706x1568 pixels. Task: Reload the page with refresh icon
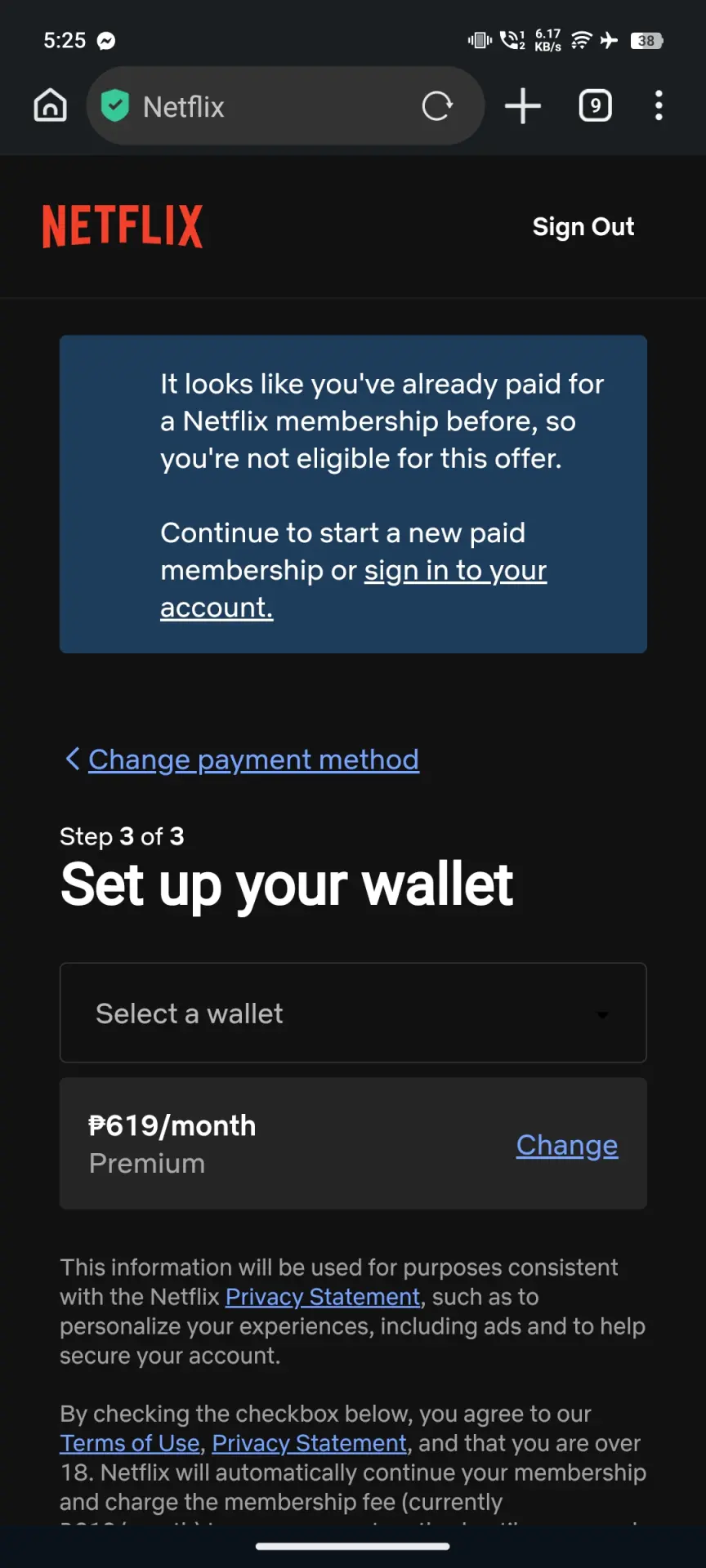point(437,106)
